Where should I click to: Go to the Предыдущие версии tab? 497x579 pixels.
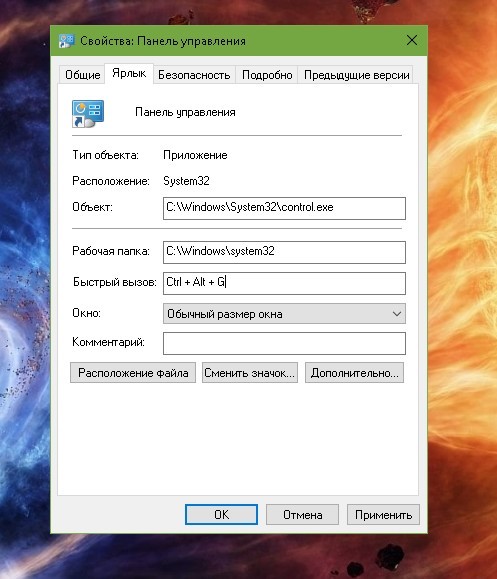[356, 75]
